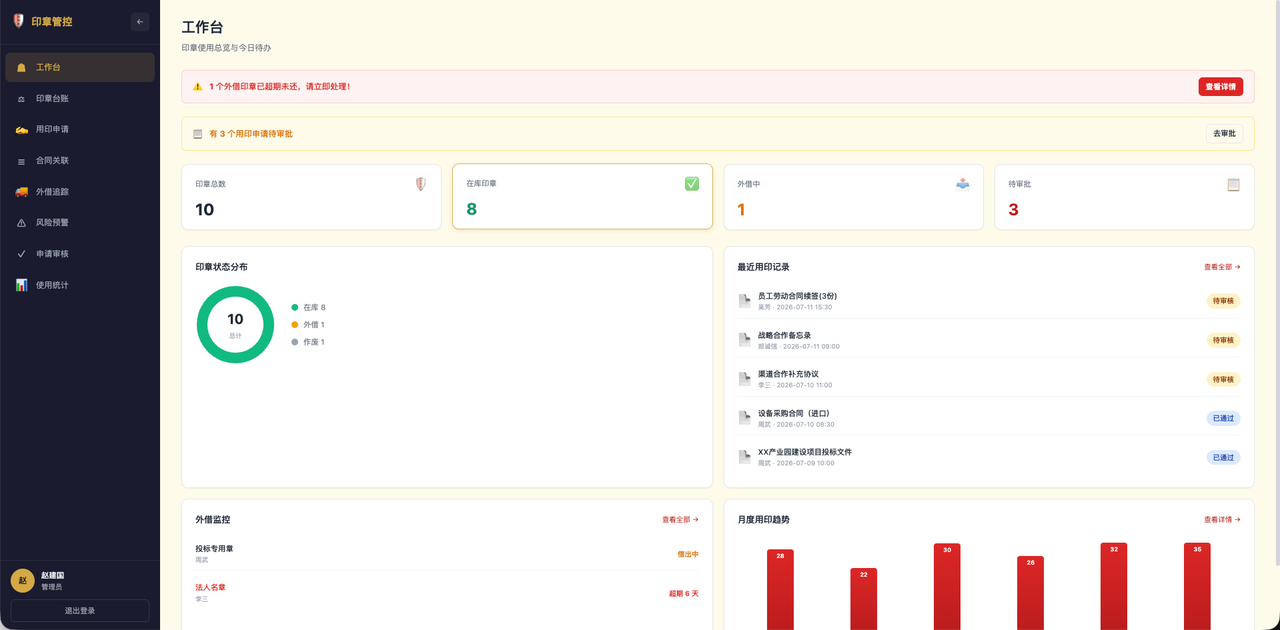1280x630 pixels.
Task: Select the 外借中 stat card
Action: (x=853, y=197)
